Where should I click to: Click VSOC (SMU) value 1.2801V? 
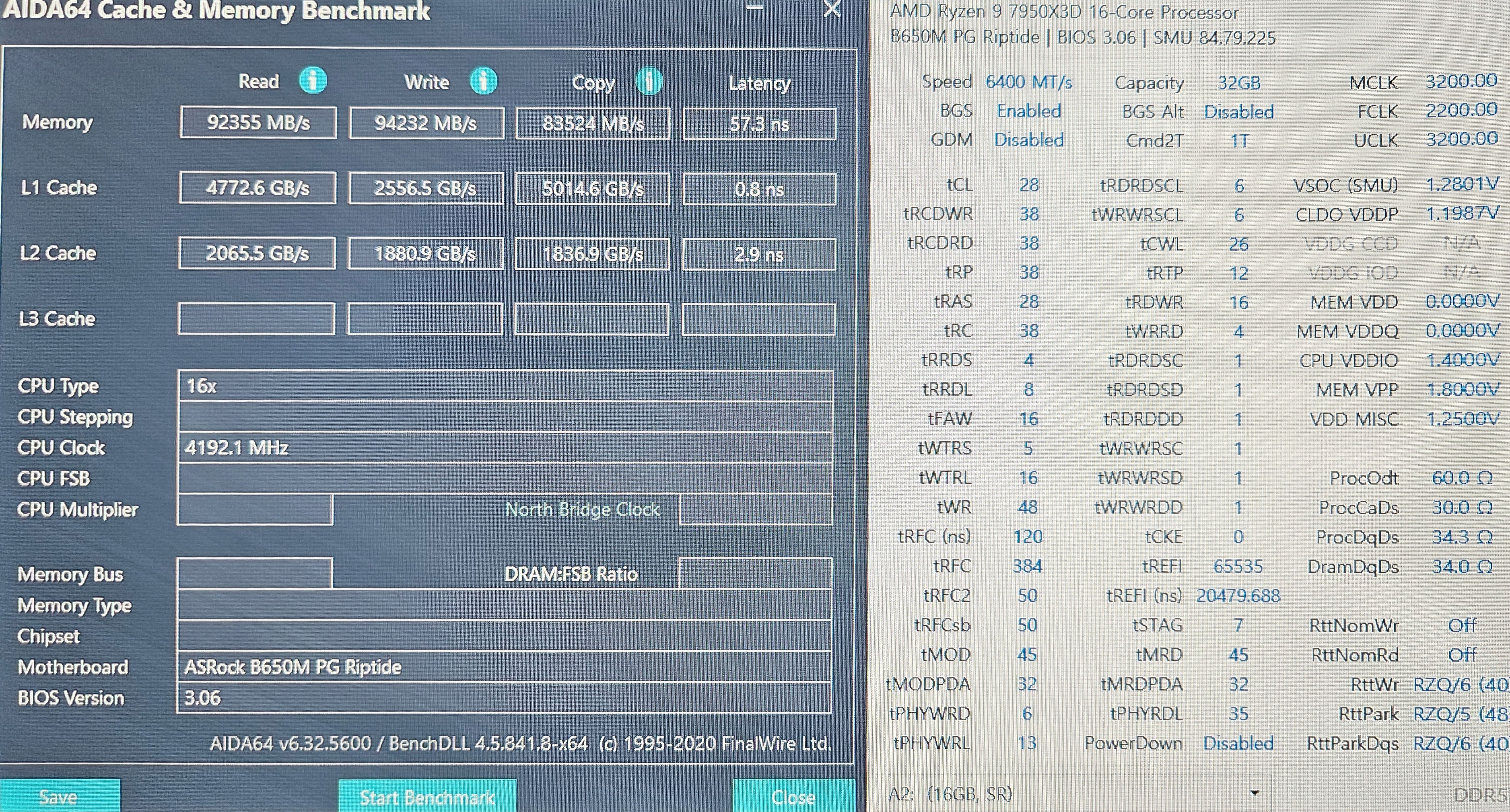[x=1463, y=185]
